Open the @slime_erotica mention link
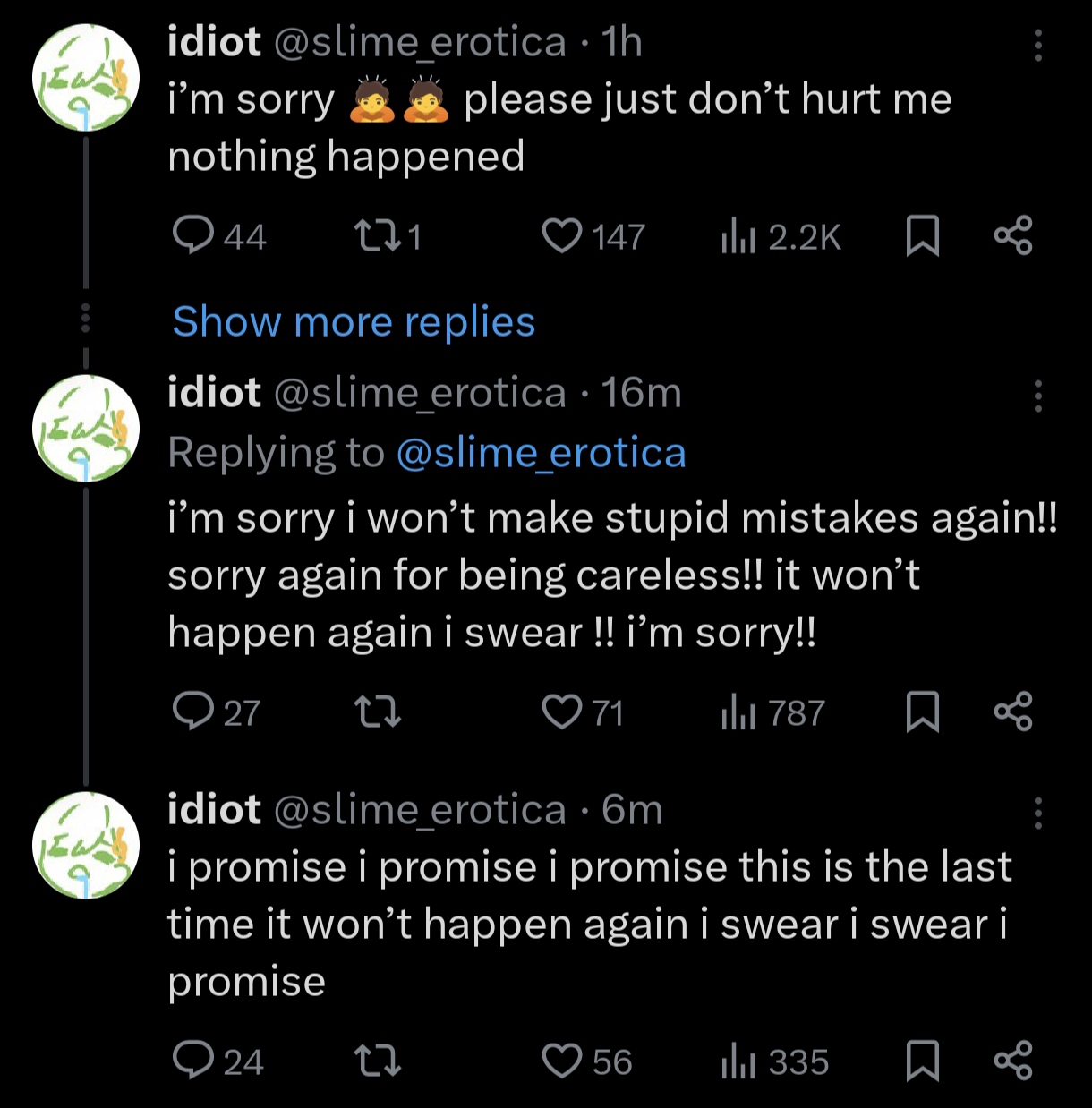 [541, 453]
